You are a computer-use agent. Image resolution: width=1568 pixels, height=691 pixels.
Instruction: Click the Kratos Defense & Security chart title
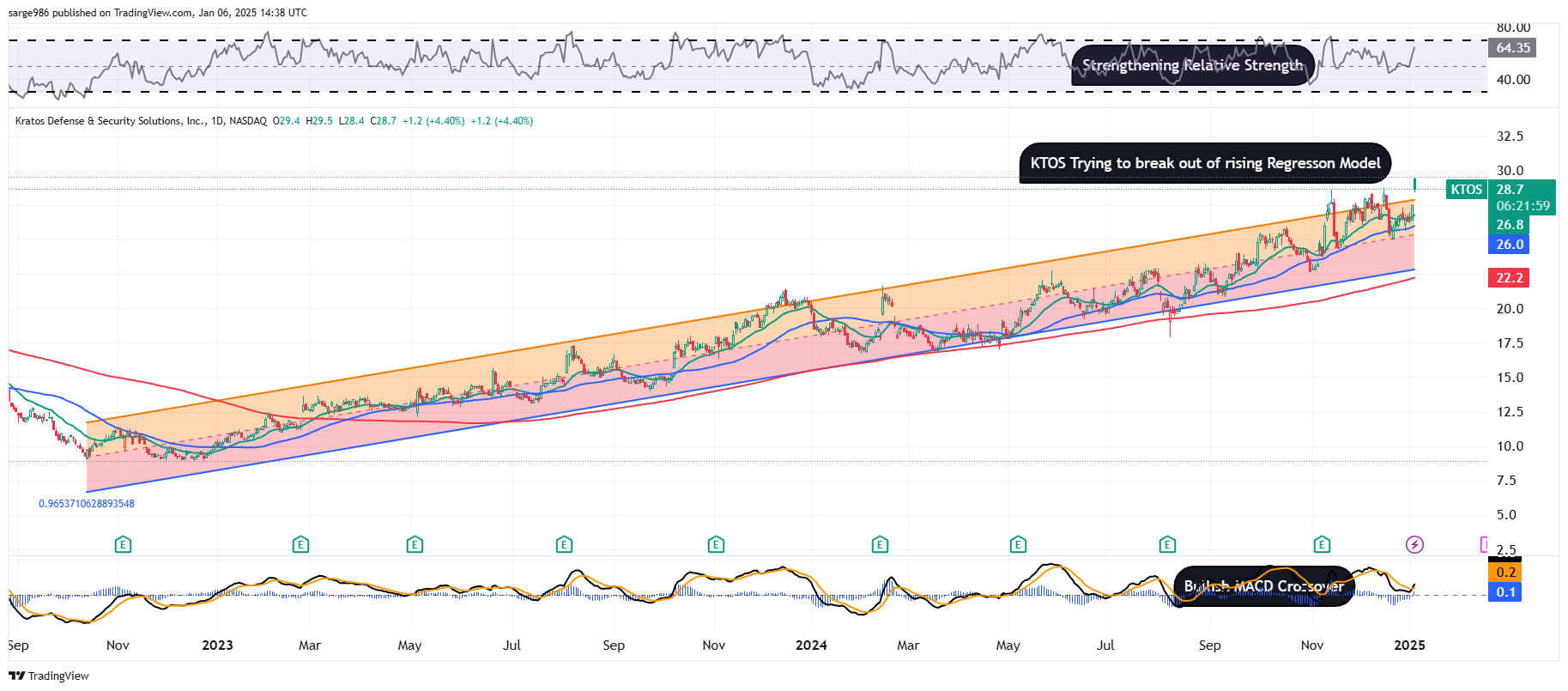(141, 121)
